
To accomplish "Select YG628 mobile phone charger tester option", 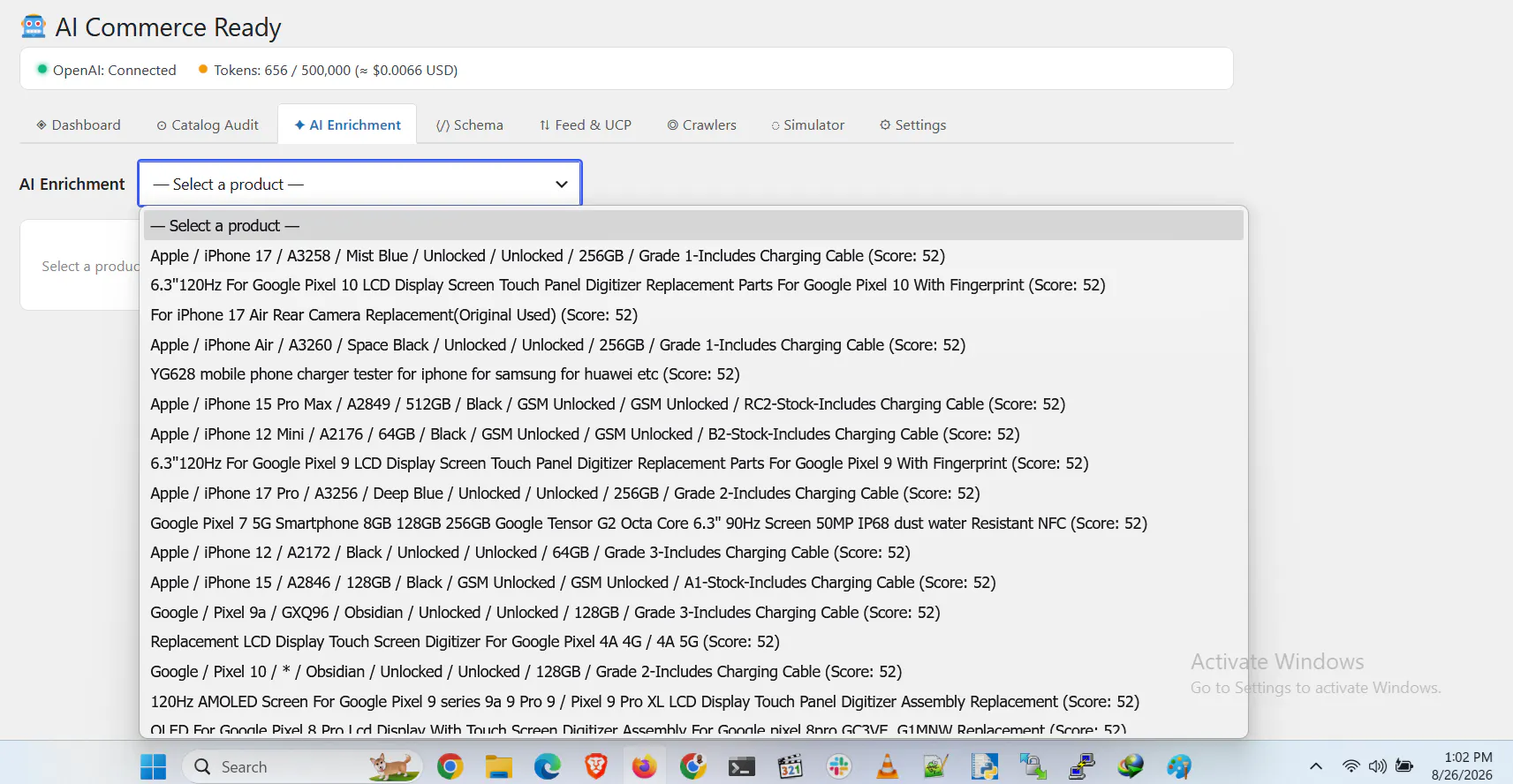I will 693,374.
